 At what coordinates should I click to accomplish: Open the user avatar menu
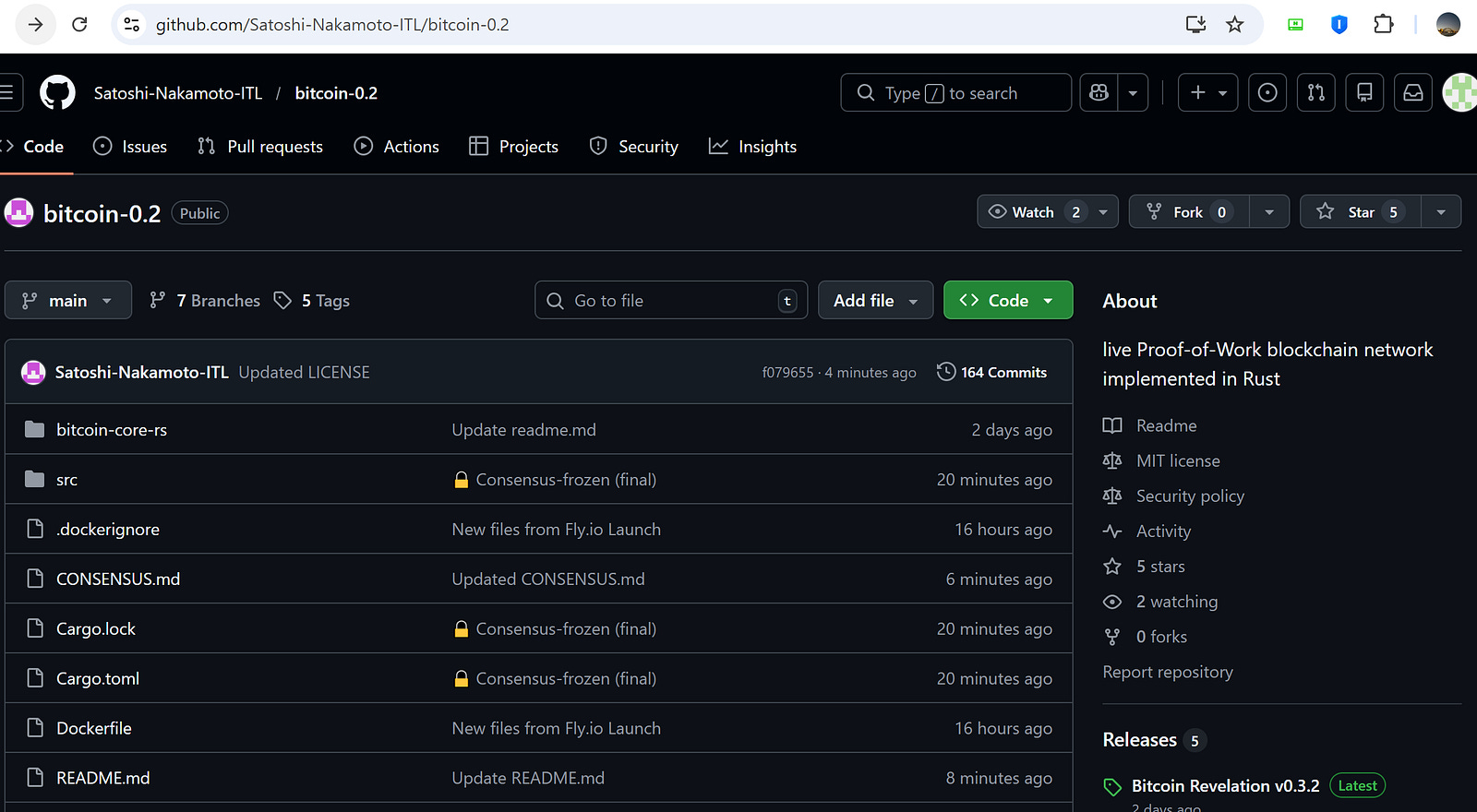click(x=1459, y=92)
